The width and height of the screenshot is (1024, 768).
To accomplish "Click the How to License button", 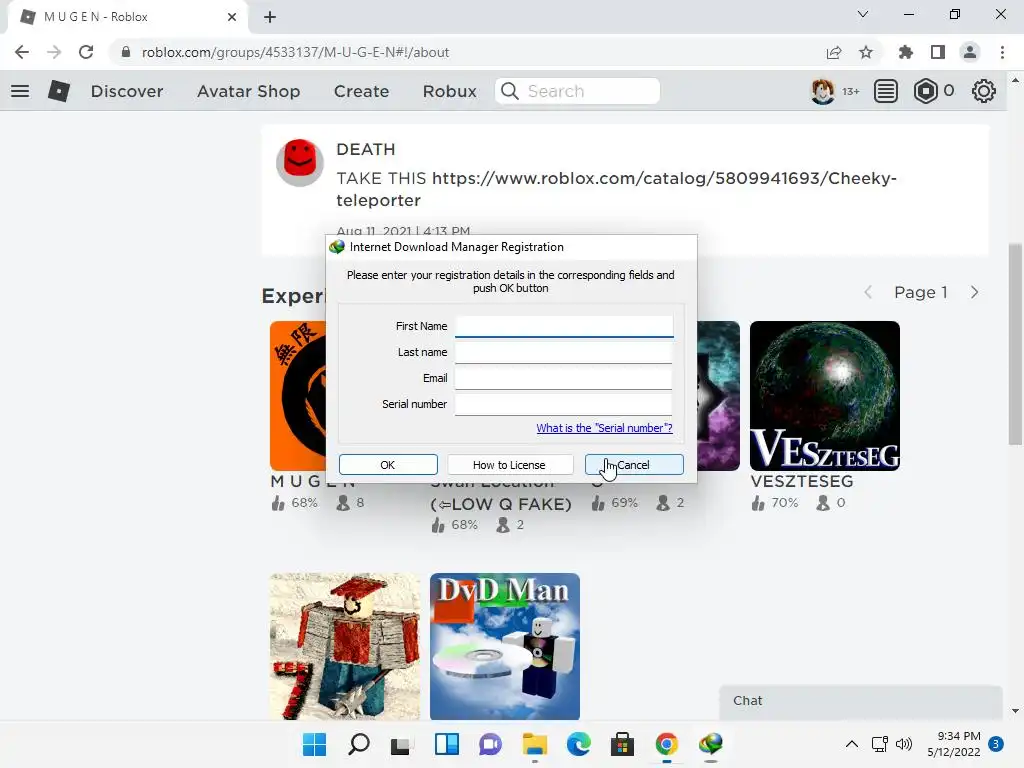I will click(509, 465).
